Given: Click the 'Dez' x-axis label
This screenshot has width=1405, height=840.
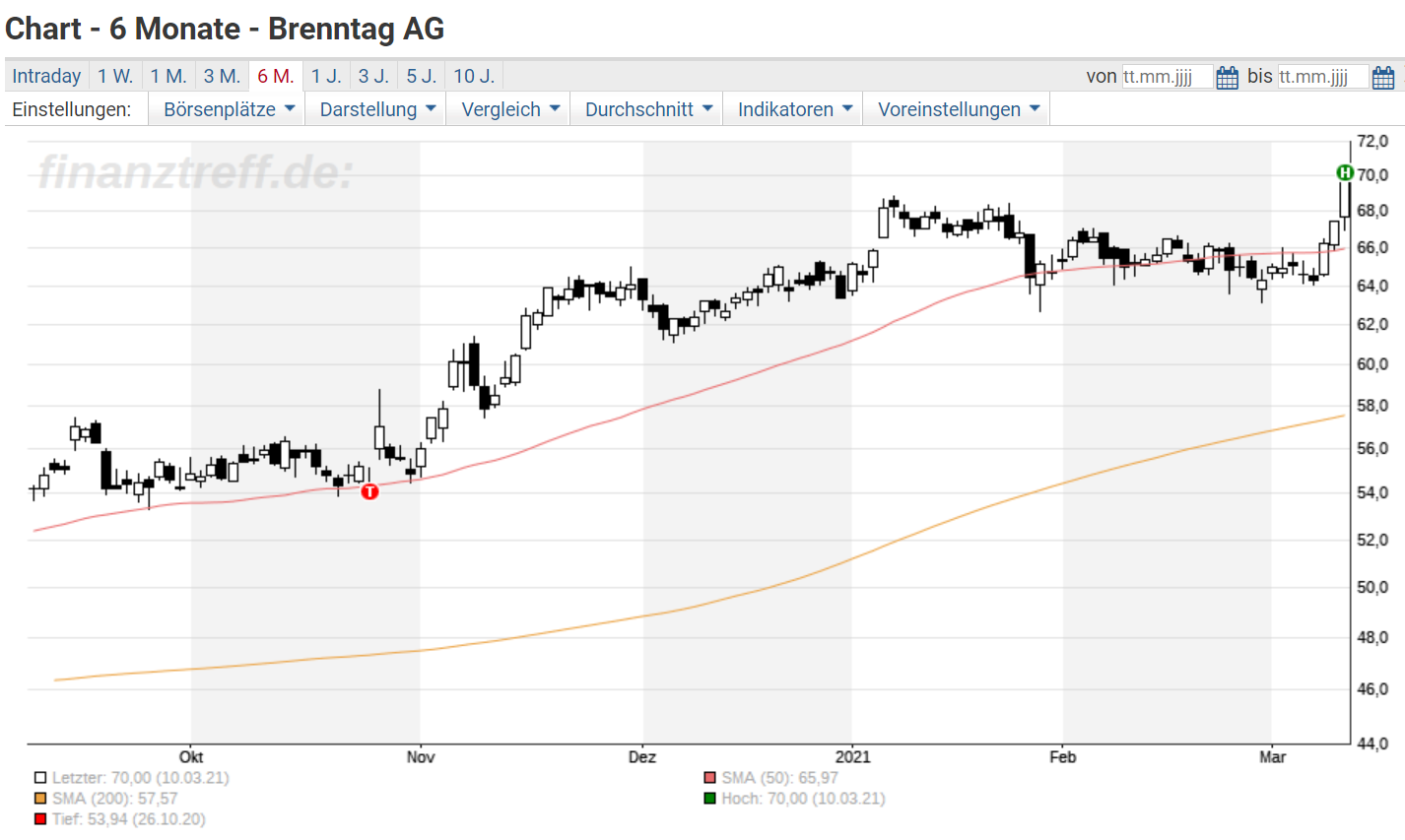Looking at the screenshot, I should 642,757.
